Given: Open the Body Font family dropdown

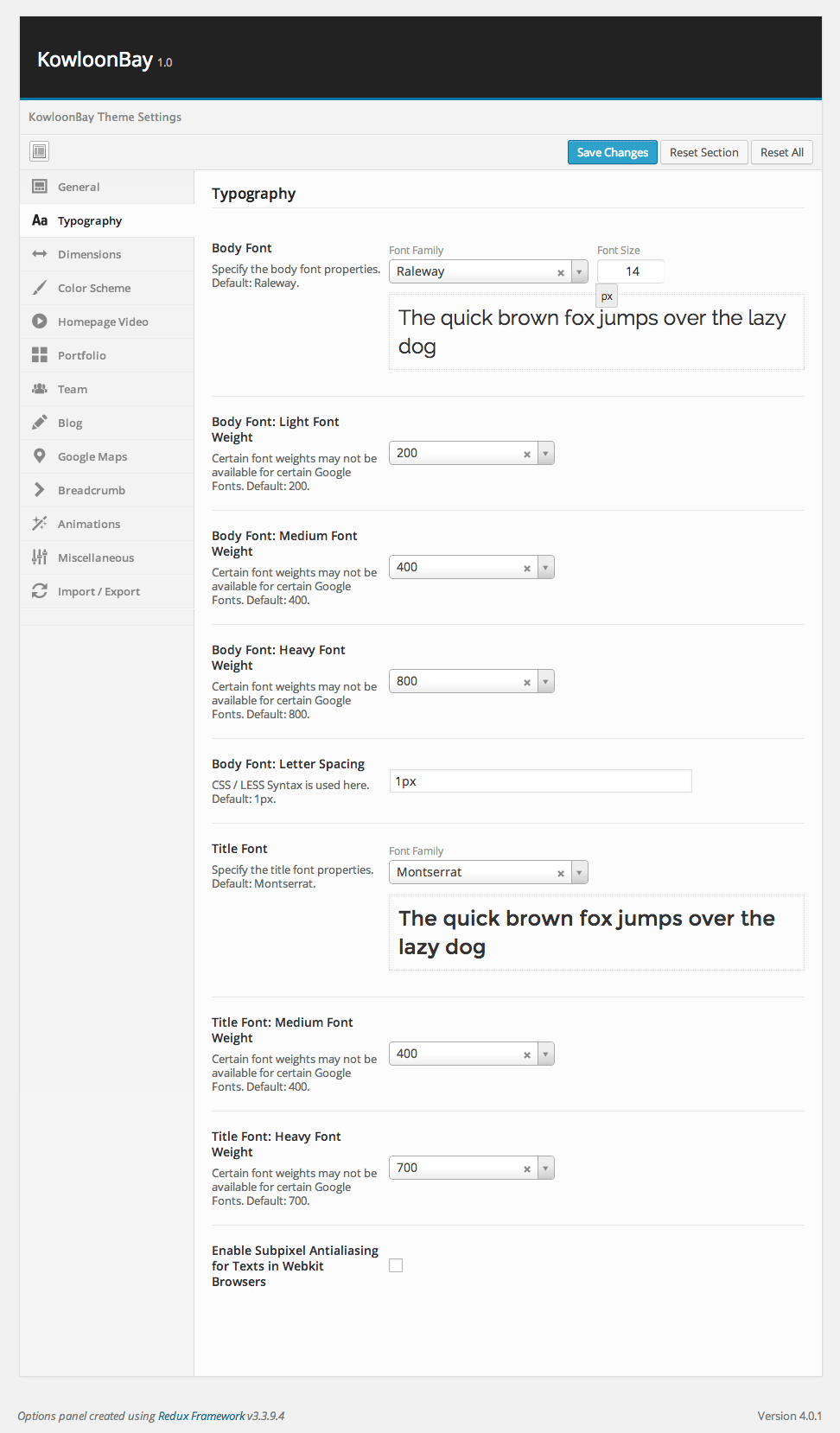Looking at the screenshot, I should pos(579,271).
